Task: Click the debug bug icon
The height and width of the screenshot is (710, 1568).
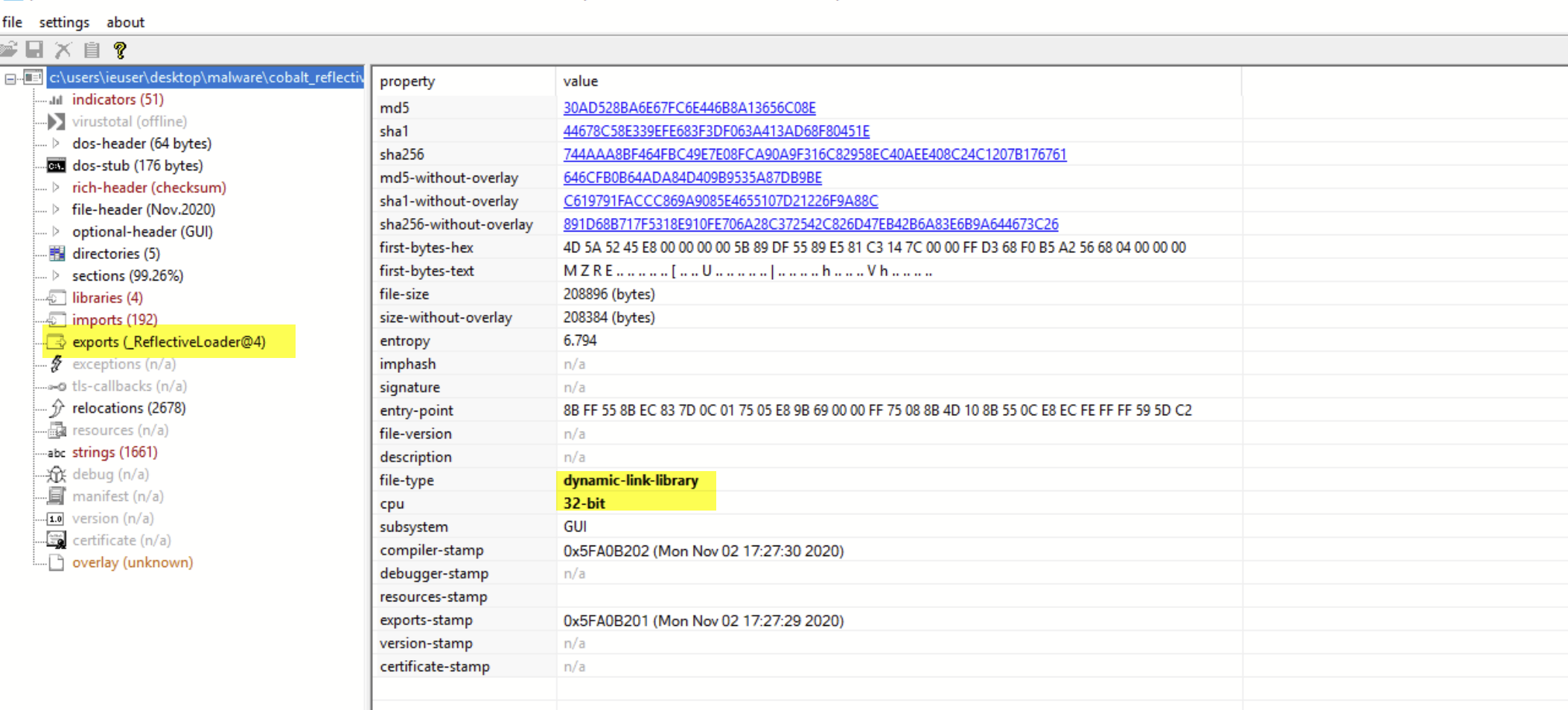Action: coord(55,474)
